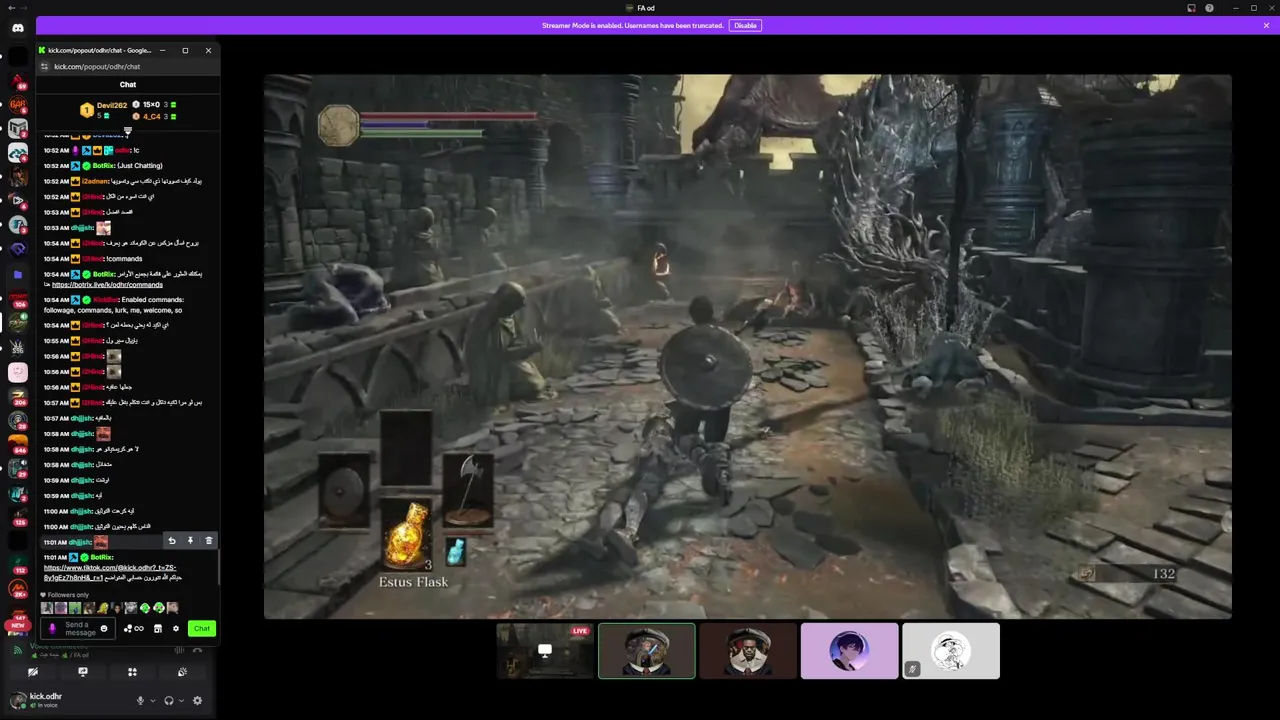Select the green-outlined speaking participant tile

647,651
